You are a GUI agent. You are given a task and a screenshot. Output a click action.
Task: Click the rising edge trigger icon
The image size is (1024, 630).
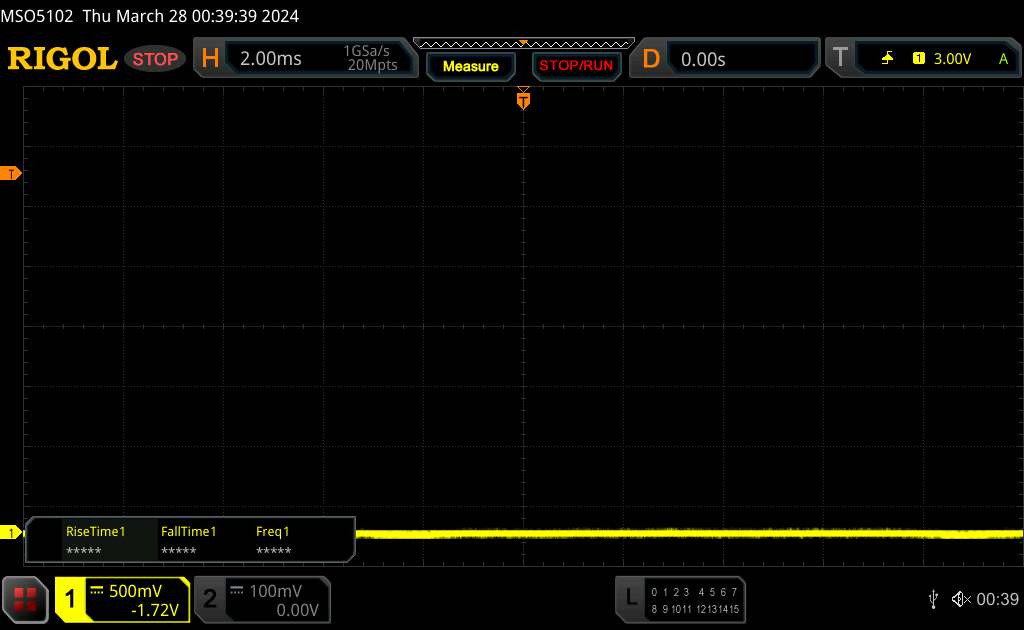pos(887,58)
